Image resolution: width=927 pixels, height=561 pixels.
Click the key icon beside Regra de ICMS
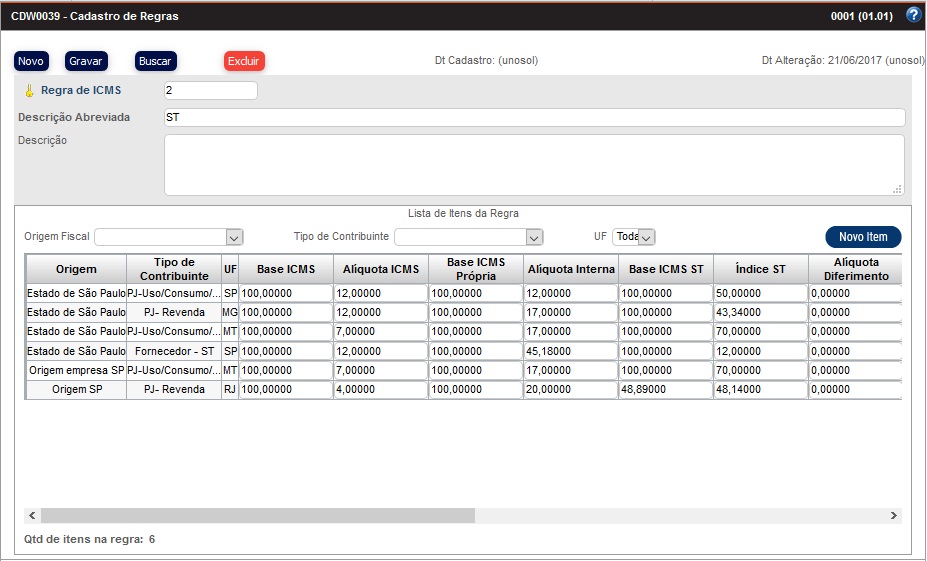pos(29,91)
